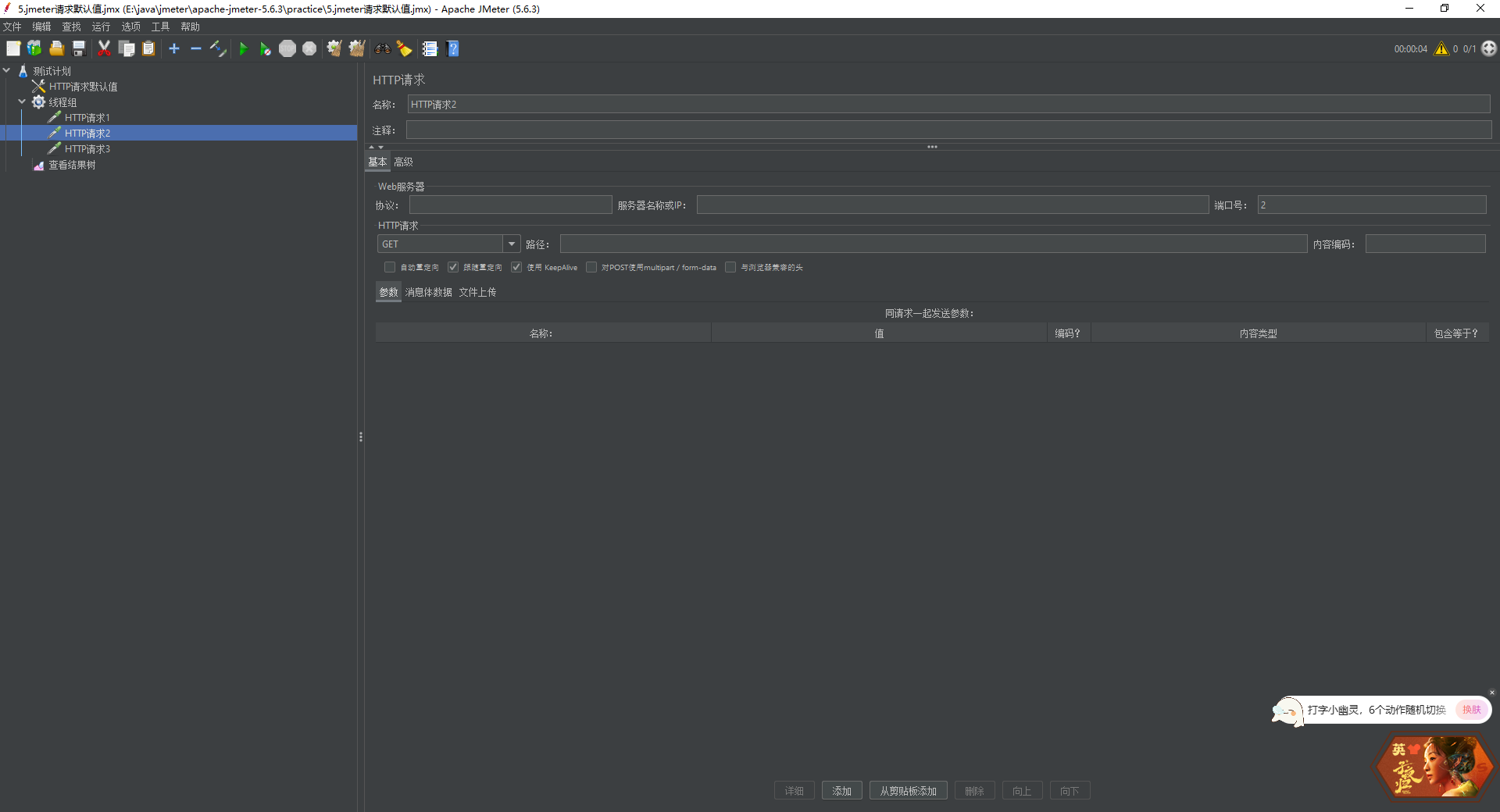Viewport: 1500px width, 812px height.
Task: Click Start no pauses icon
Action: click(265, 48)
